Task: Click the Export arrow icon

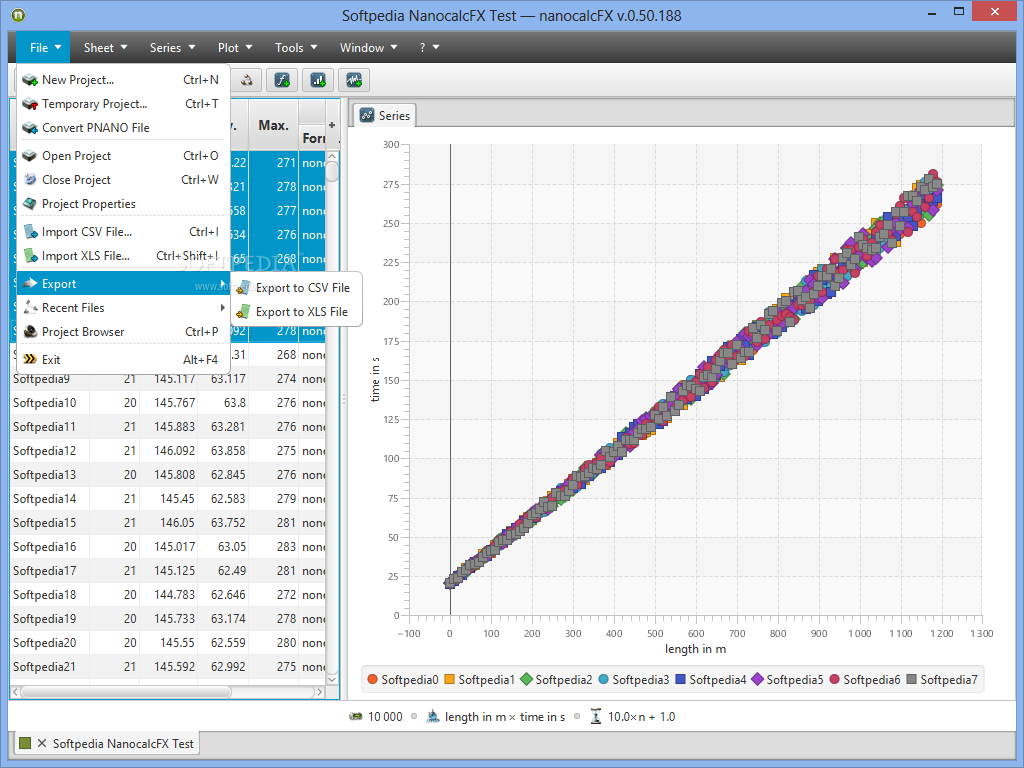Action: tap(30, 283)
